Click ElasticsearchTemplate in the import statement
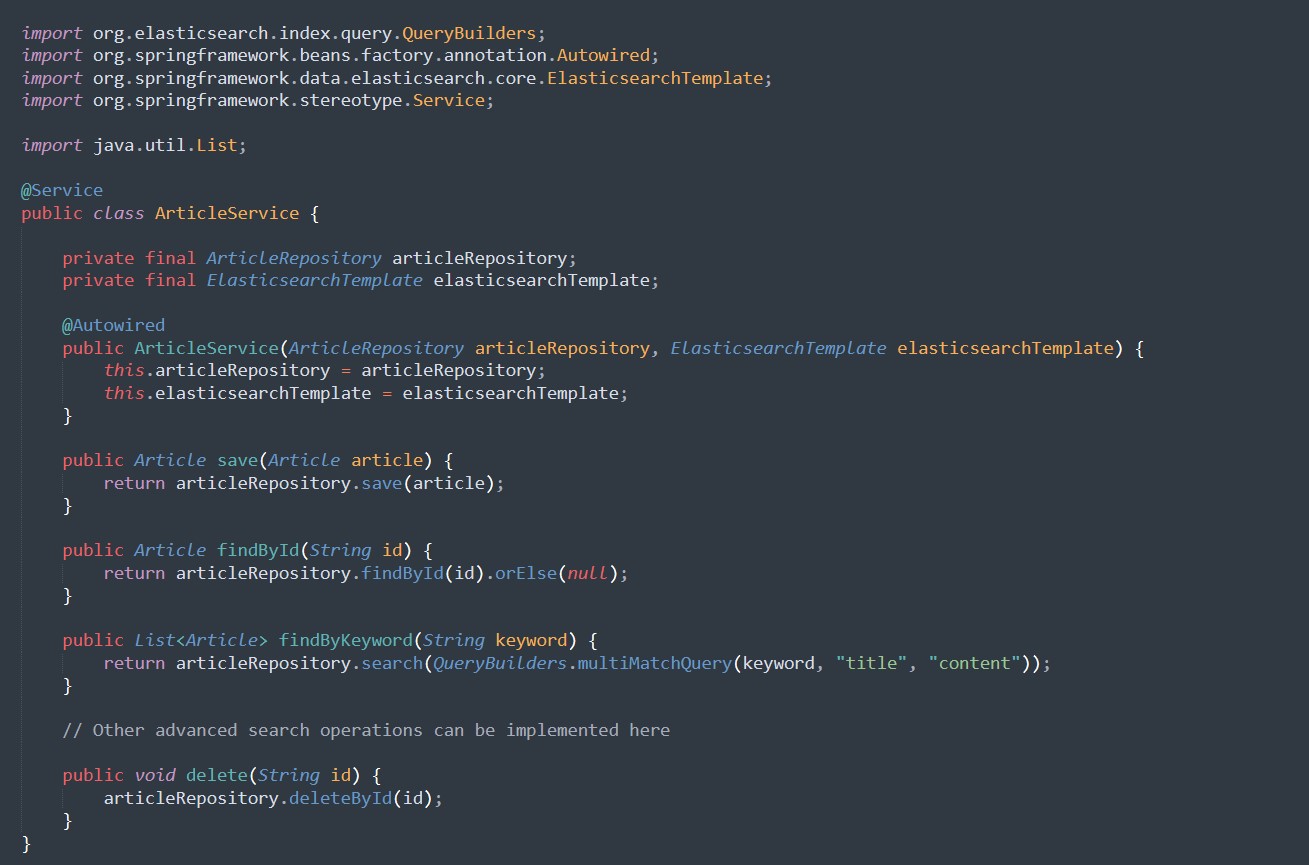This screenshot has height=865, width=1309. click(x=660, y=78)
